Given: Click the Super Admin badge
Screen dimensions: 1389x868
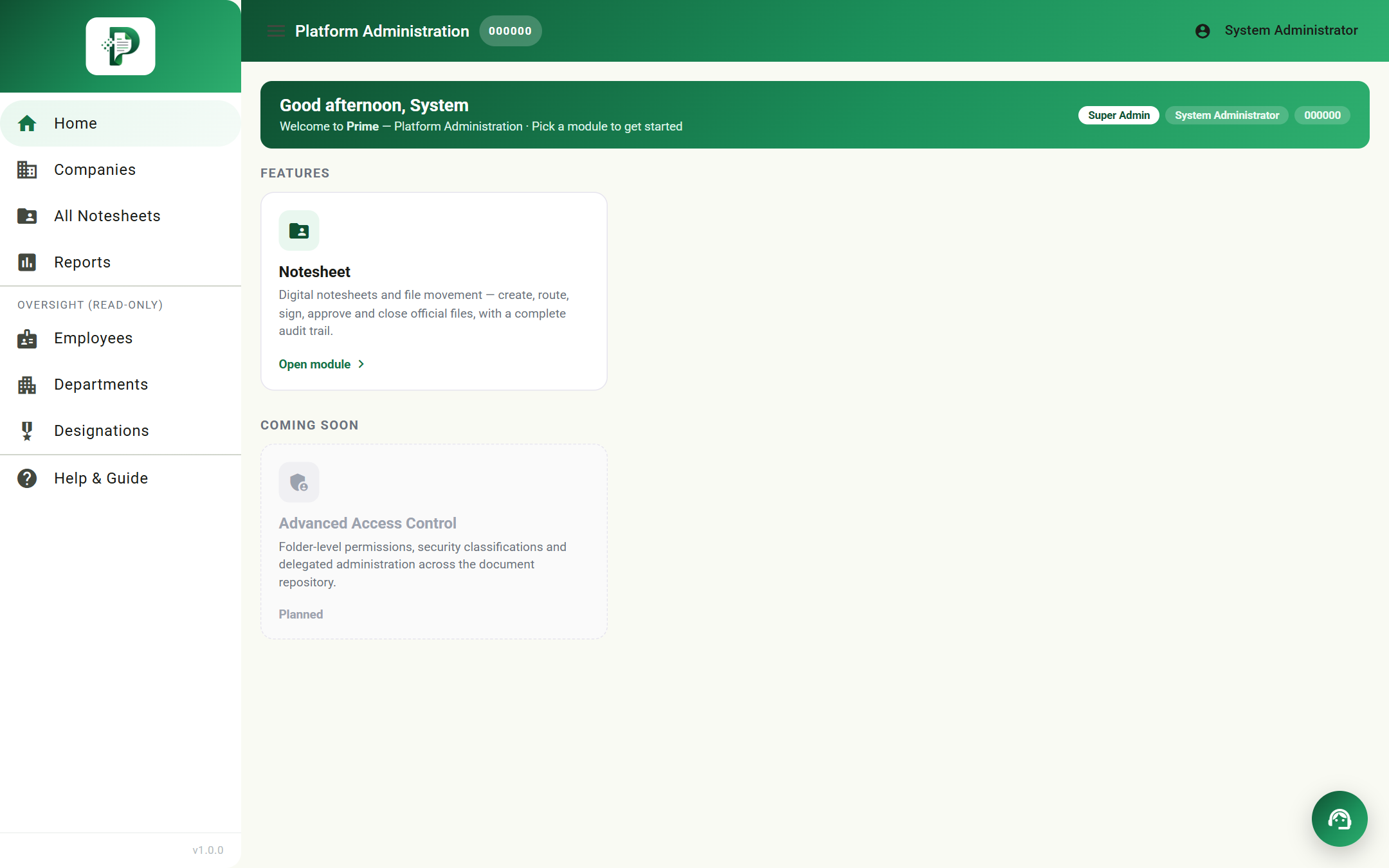Looking at the screenshot, I should coord(1119,115).
